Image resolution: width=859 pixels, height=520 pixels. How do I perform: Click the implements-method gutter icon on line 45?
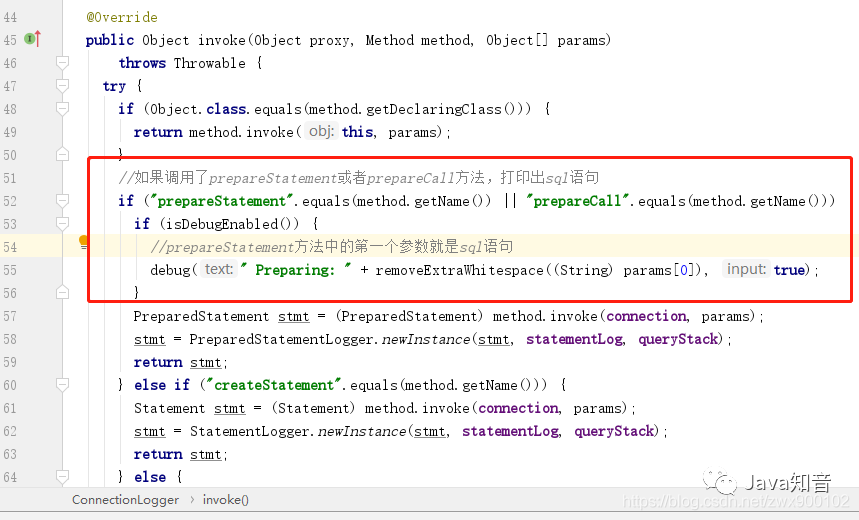tap(32, 39)
